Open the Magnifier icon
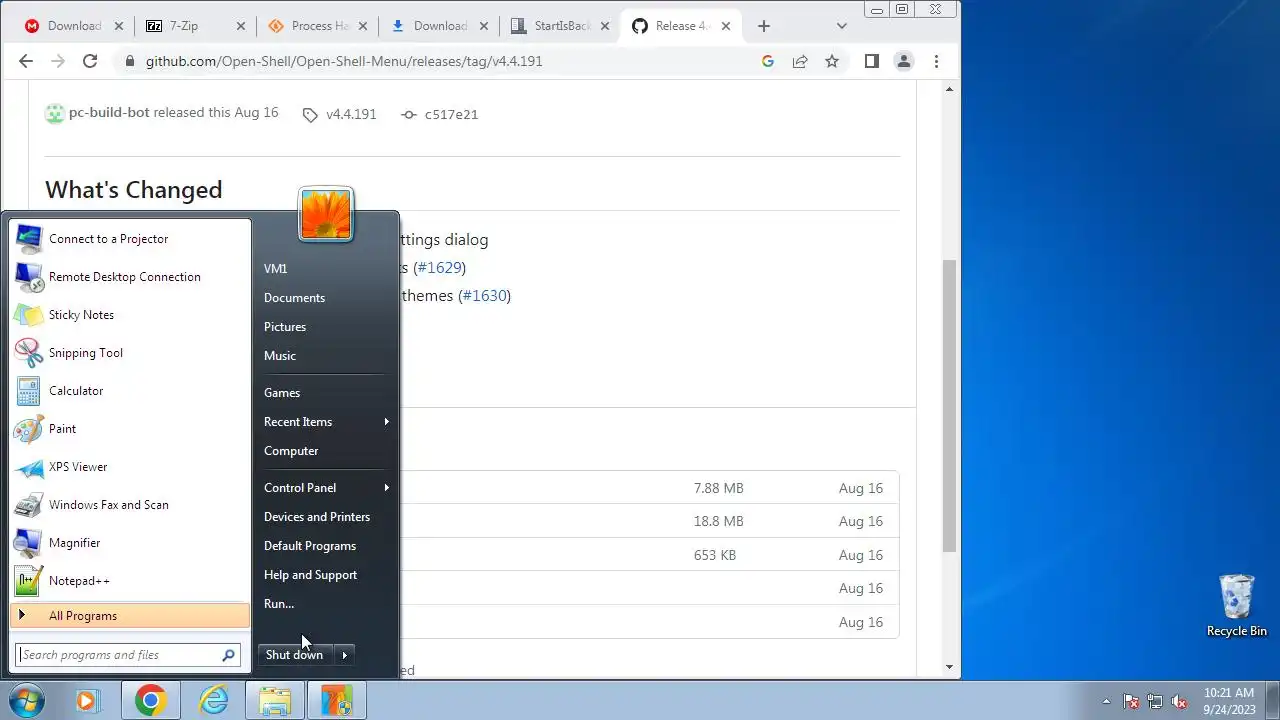 29,543
